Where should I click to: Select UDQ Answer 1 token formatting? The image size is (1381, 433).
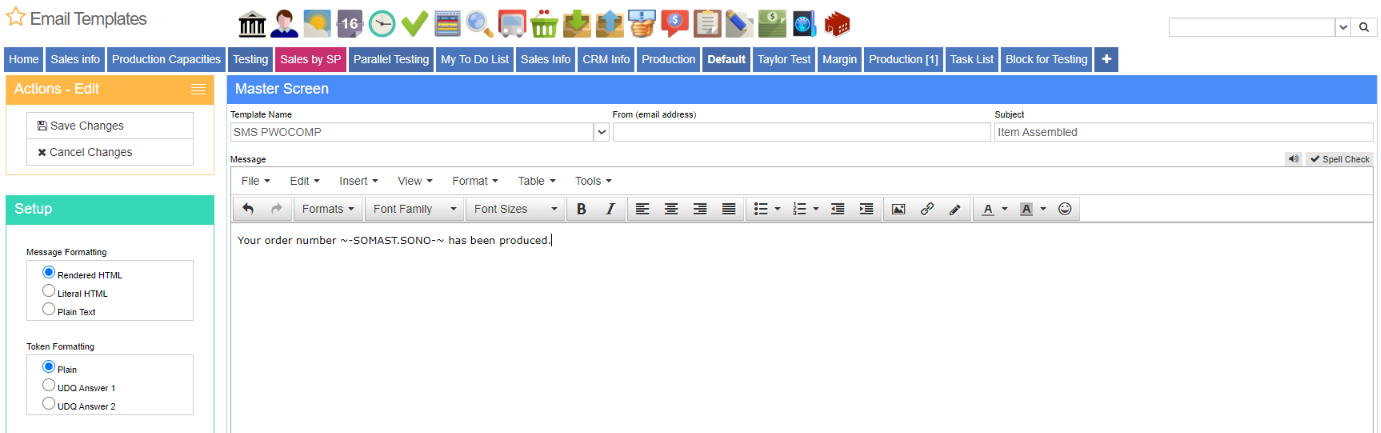[x=48, y=385]
